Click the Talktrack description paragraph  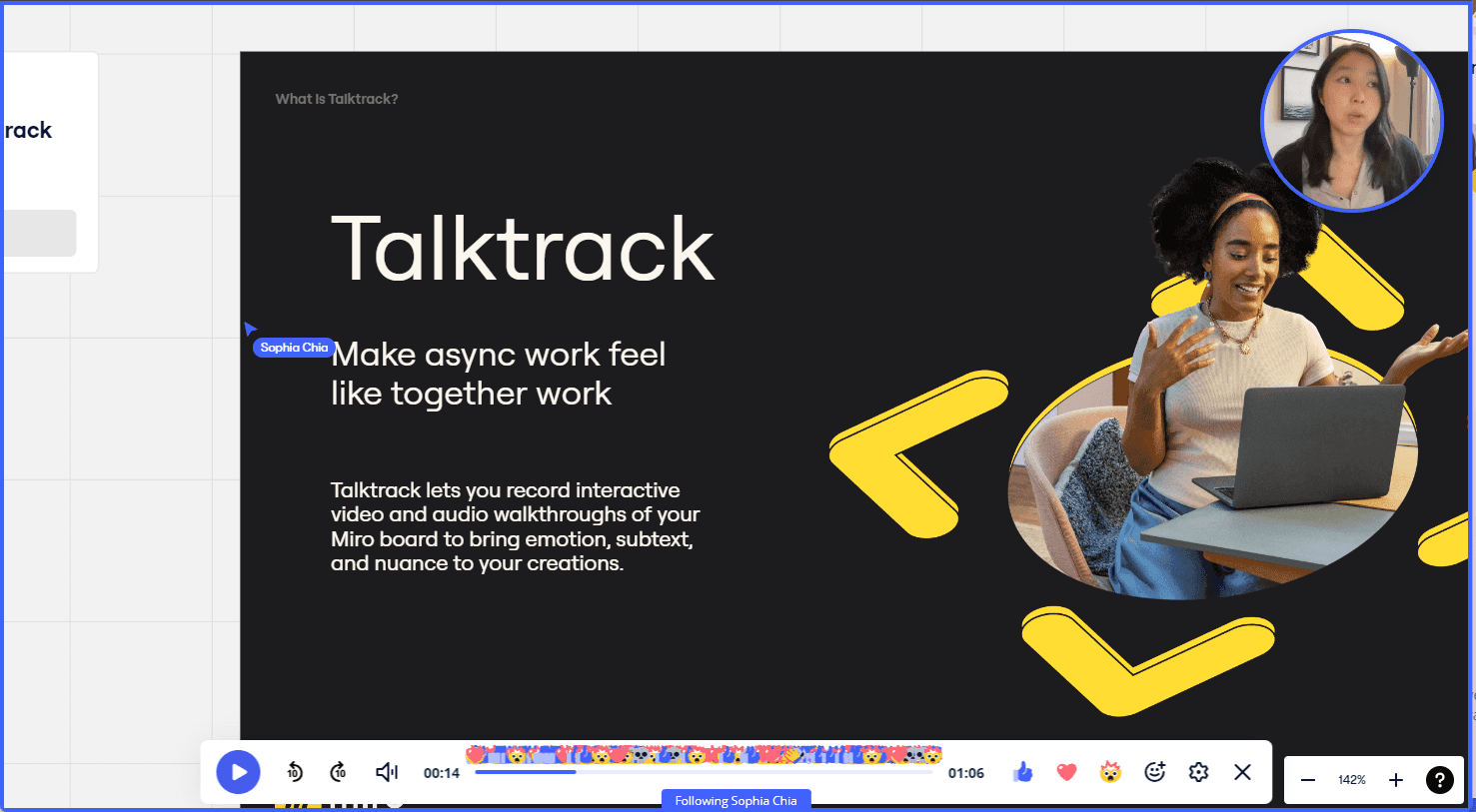point(516,526)
